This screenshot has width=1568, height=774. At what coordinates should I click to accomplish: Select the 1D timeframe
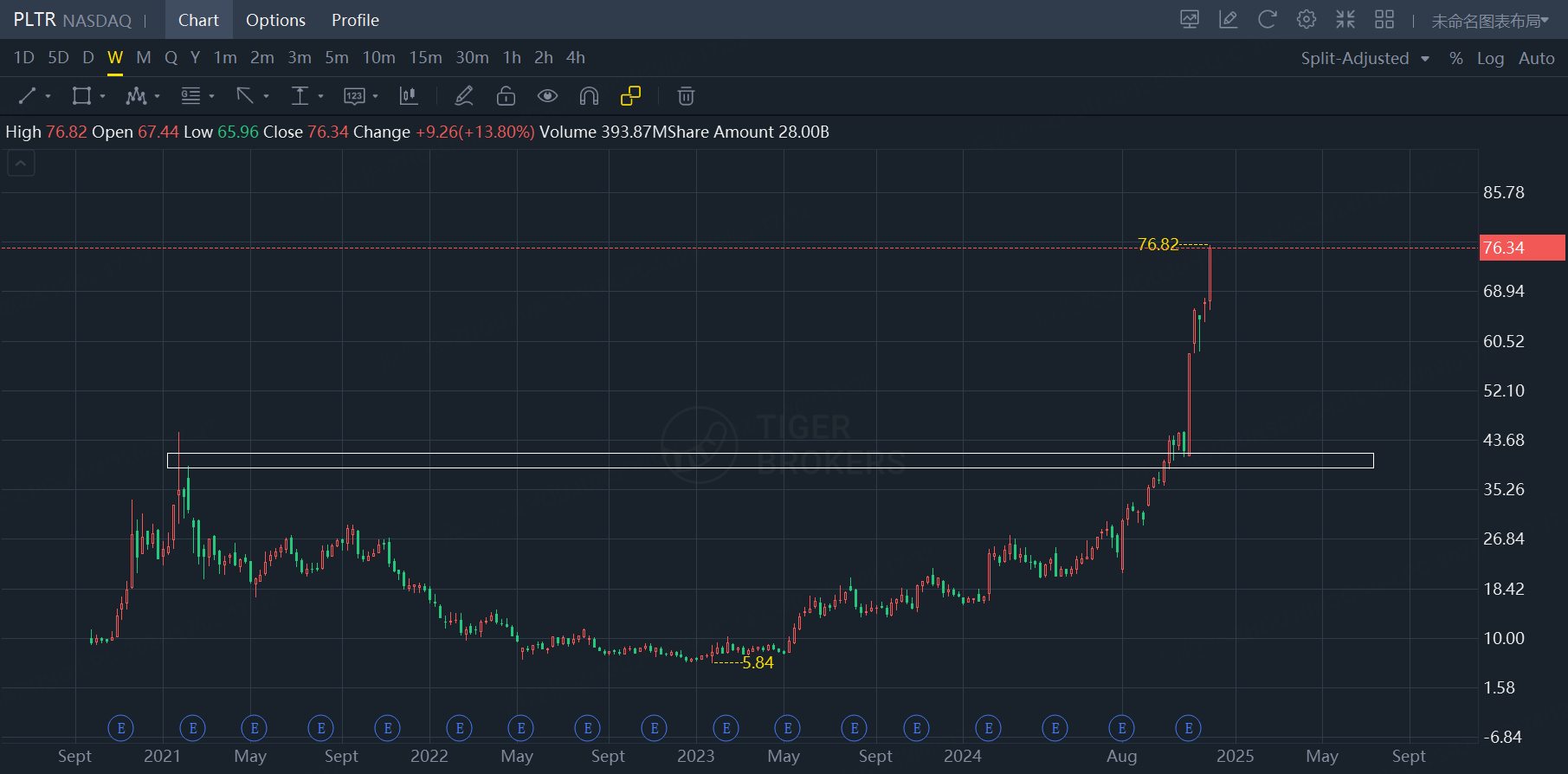click(x=24, y=58)
